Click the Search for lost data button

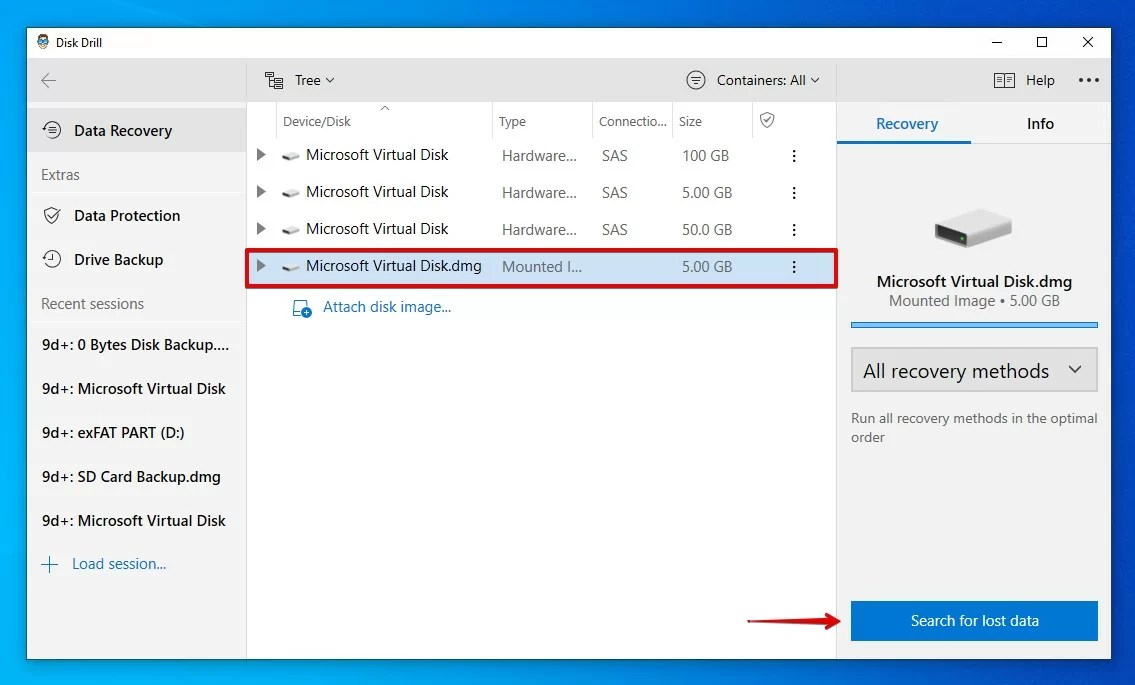[973, 621]
